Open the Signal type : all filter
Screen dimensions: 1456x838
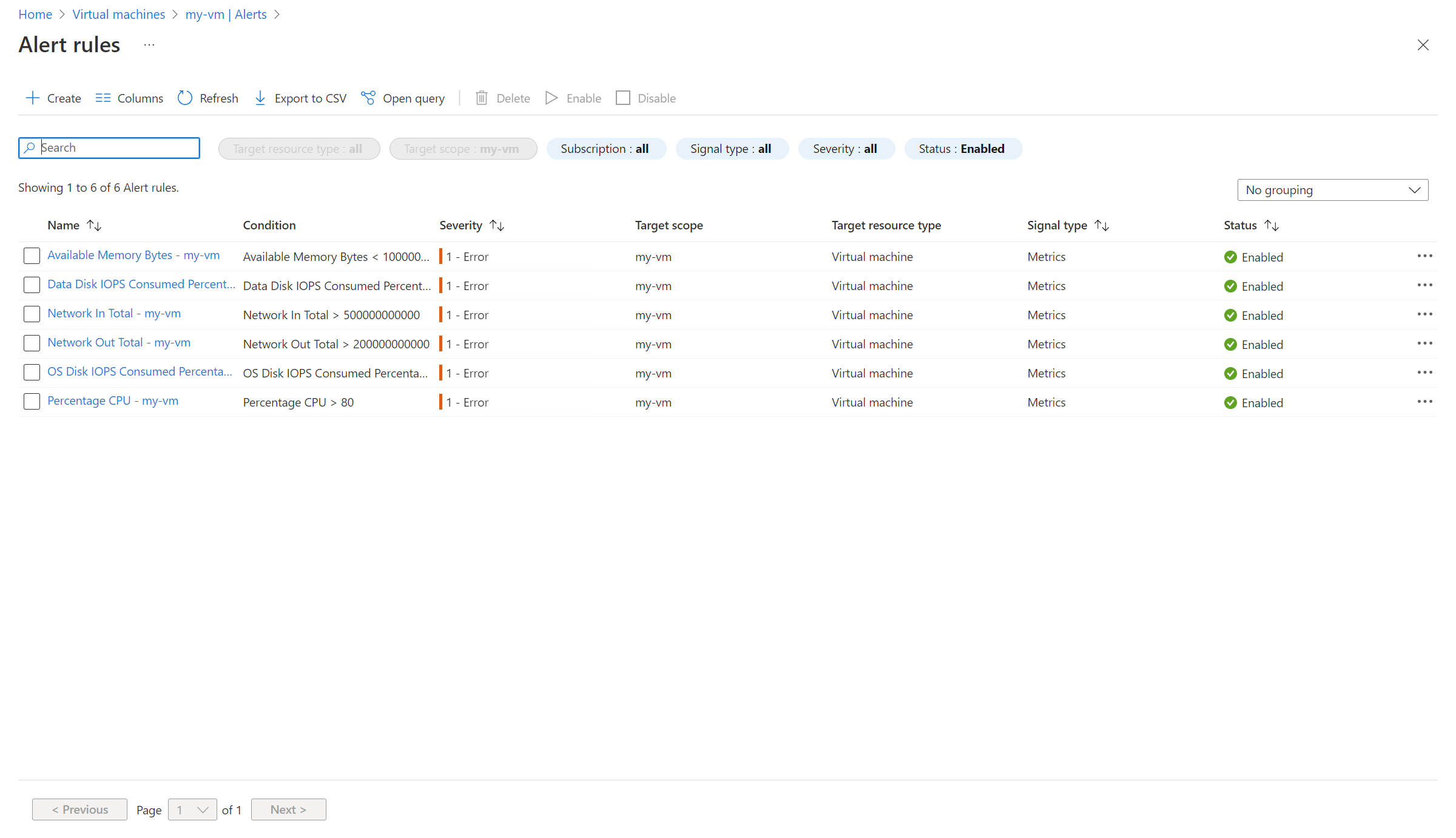pyautogui.click(x=731, y=149)
